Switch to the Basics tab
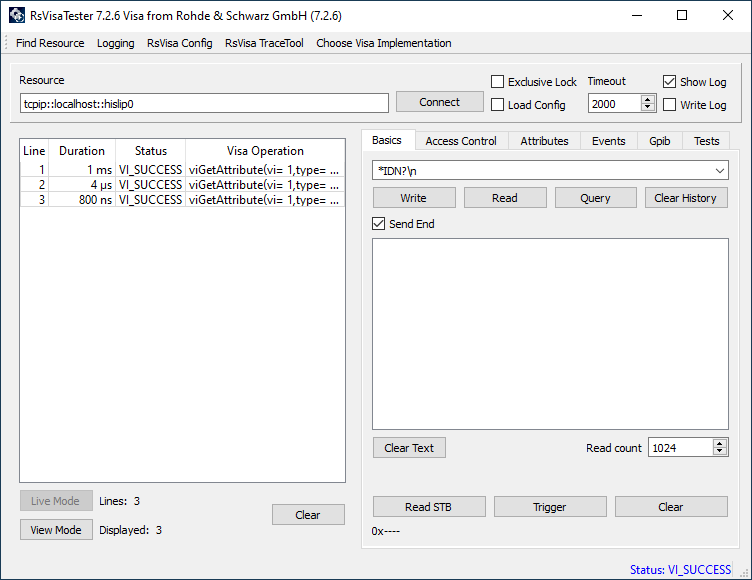Screen dimensions: 752x580 click(x=387, y=140)
